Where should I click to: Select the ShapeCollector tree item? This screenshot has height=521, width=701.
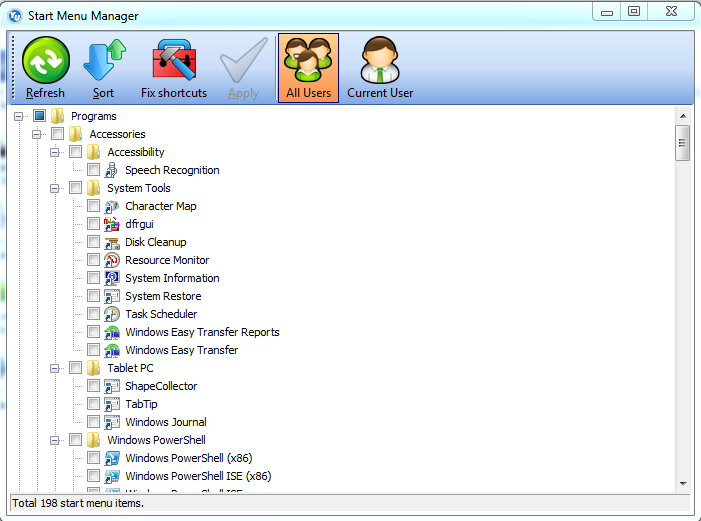[x=161, y=386]
